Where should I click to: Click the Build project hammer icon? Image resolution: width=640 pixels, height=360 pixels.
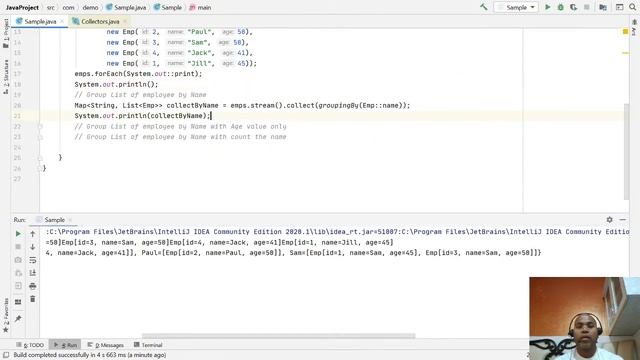(x=484, y=7)
